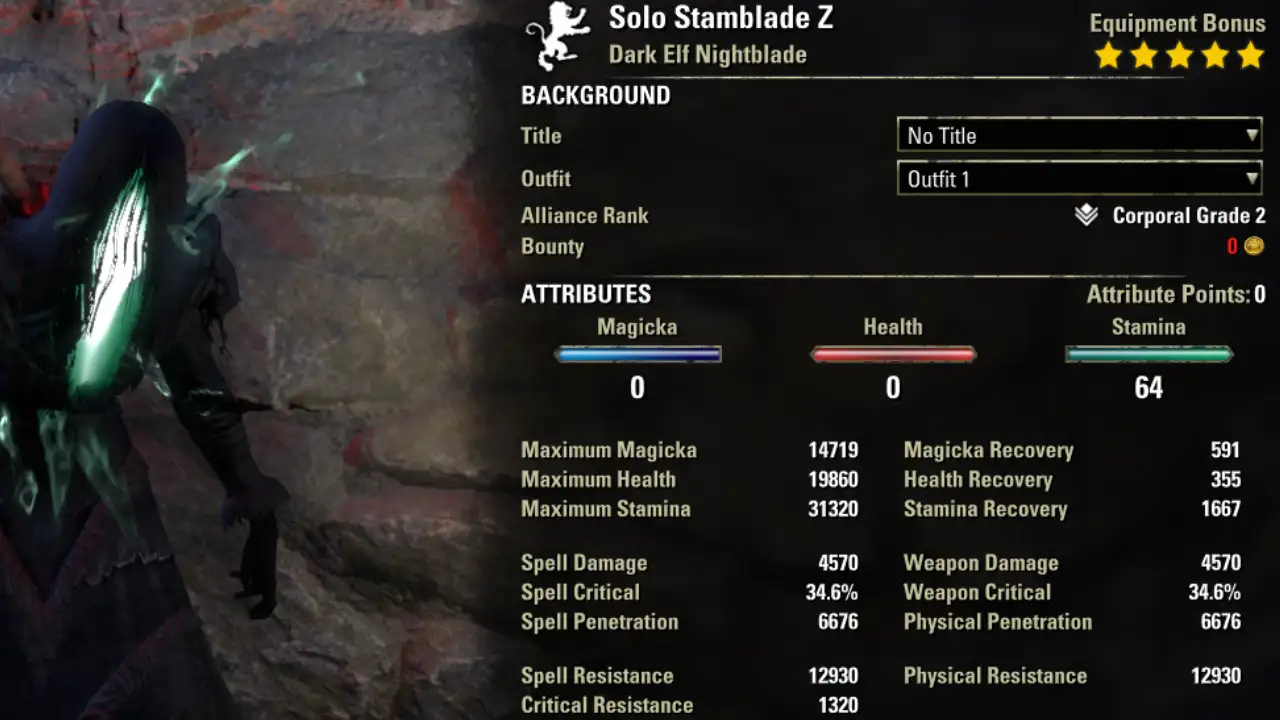The image size is (1280, 720).
Task: Click the Solo Stamblade Z character name
Action: (x=721, y=18)
